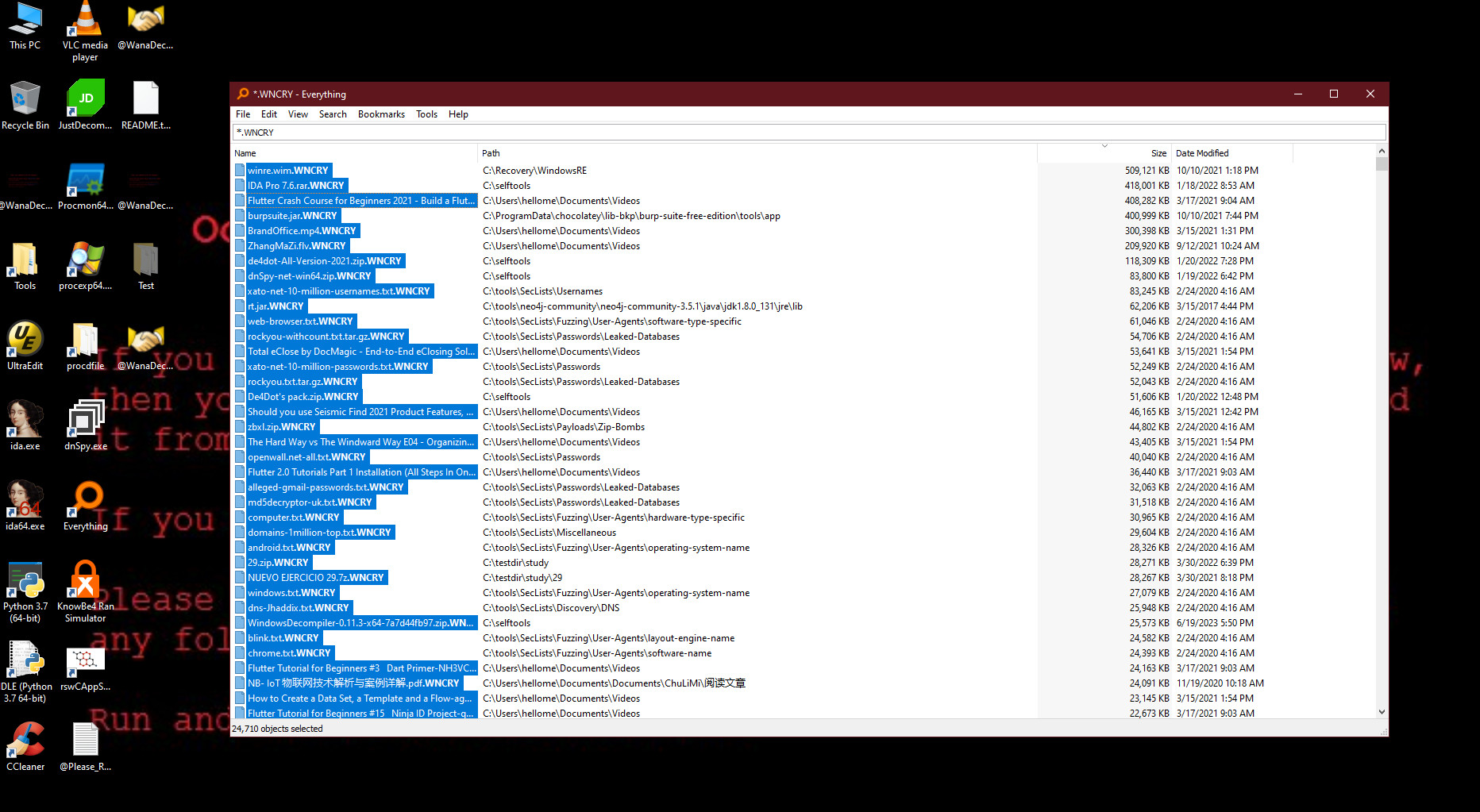Select the IDA Pro 7.6.rar.WNCRY result
The width and height of the screenshot is (1480, 812).
pyautogui.click(x=295, y=186)
